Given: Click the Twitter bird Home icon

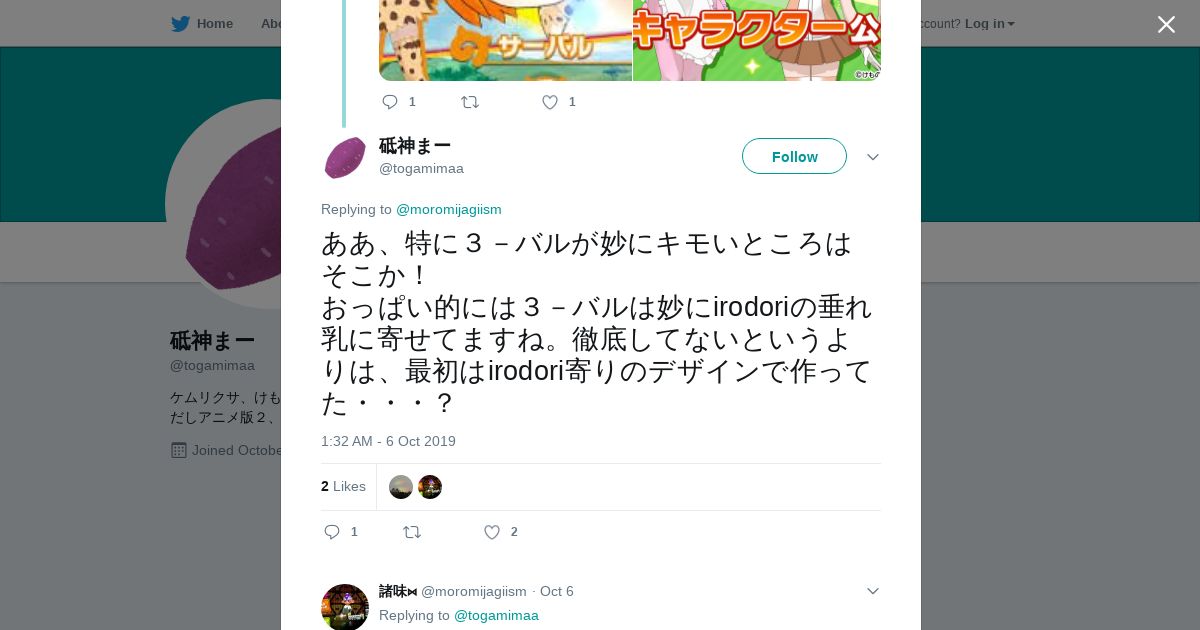Looking at the screenshot, I should pyautogui.click(x=180, y=24).
